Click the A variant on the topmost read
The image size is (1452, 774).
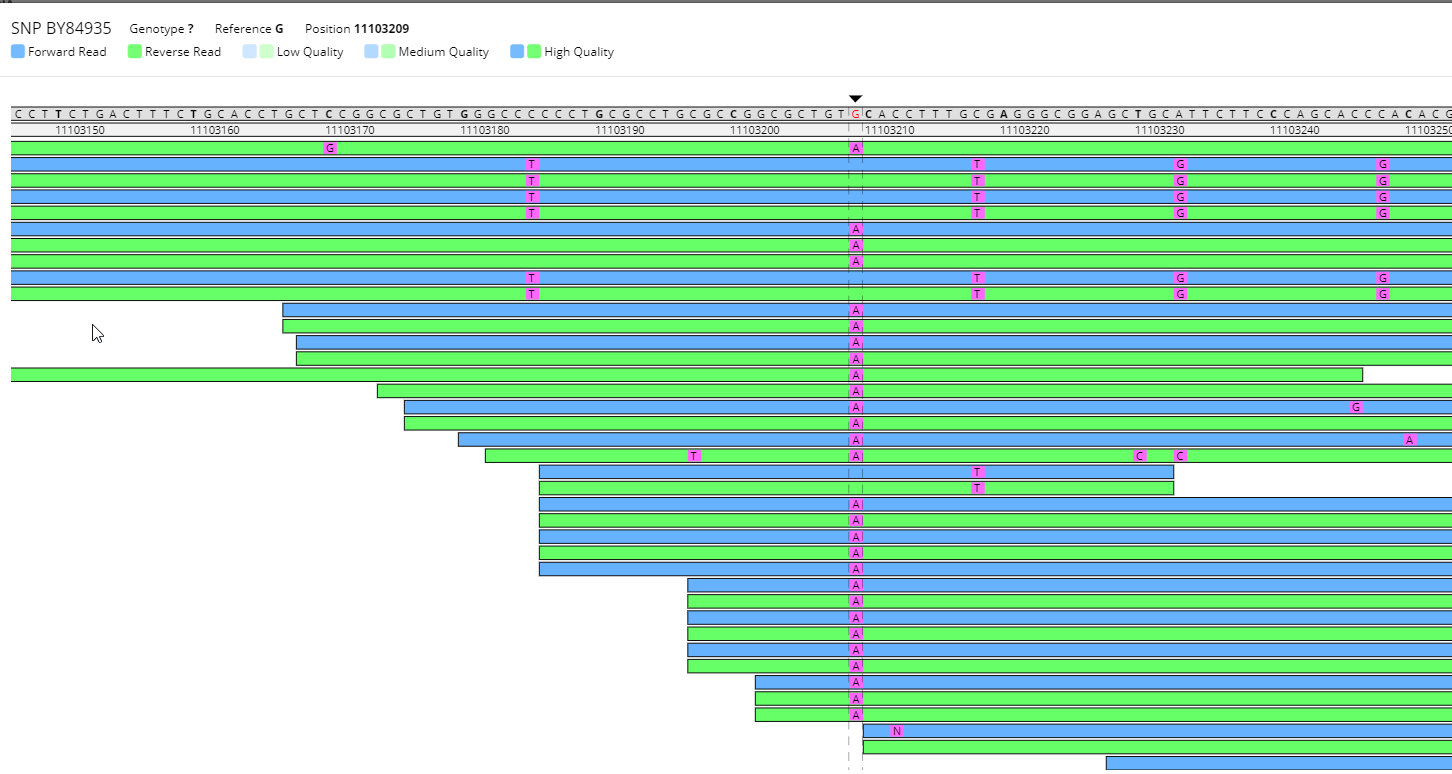856,148
